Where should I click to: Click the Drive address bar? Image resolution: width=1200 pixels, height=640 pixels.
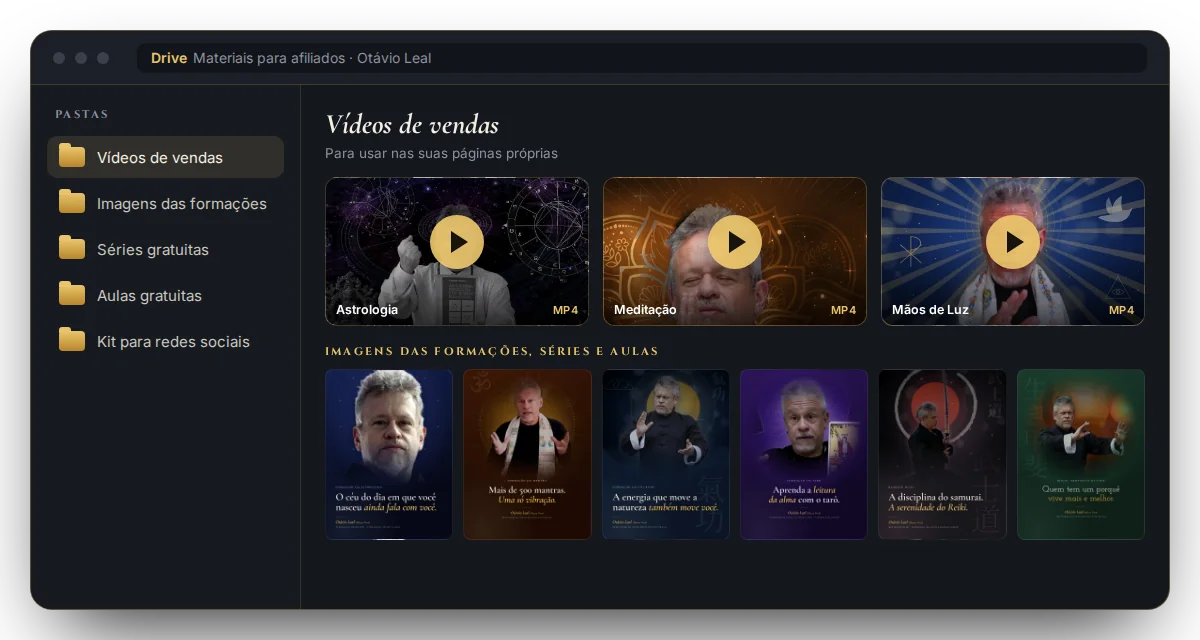642,58
